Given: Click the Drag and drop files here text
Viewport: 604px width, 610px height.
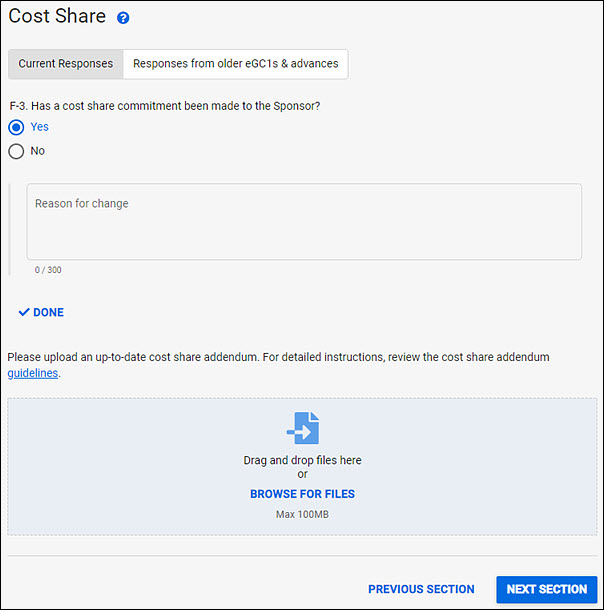Looking at the screenshot, I should coord(302,460).
